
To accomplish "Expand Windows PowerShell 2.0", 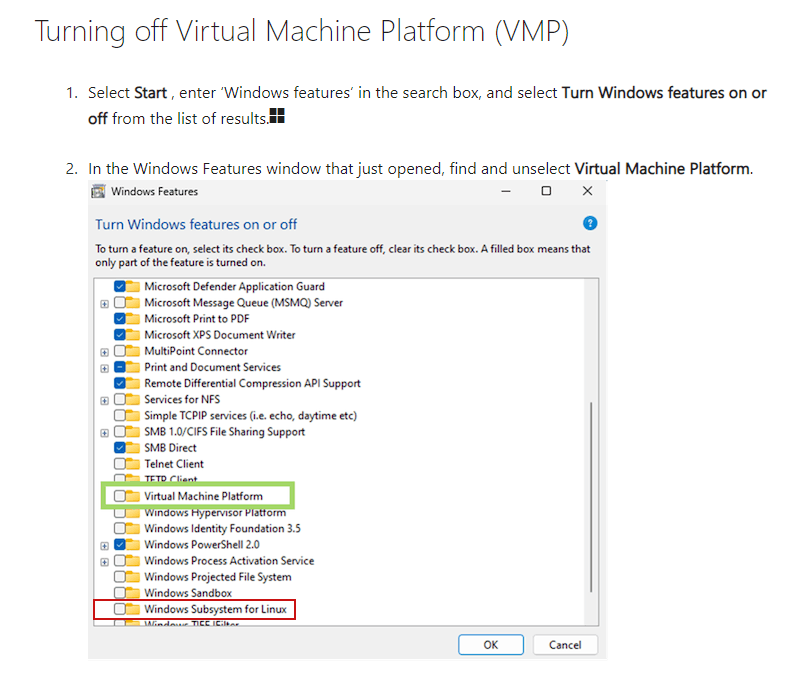I will pyautogui.click(x=105, y=544).
